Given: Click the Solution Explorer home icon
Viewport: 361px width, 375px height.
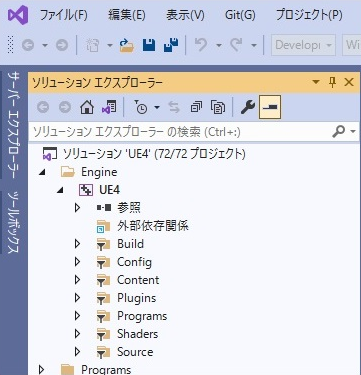Looking at the screenshot, I should 87,107.
